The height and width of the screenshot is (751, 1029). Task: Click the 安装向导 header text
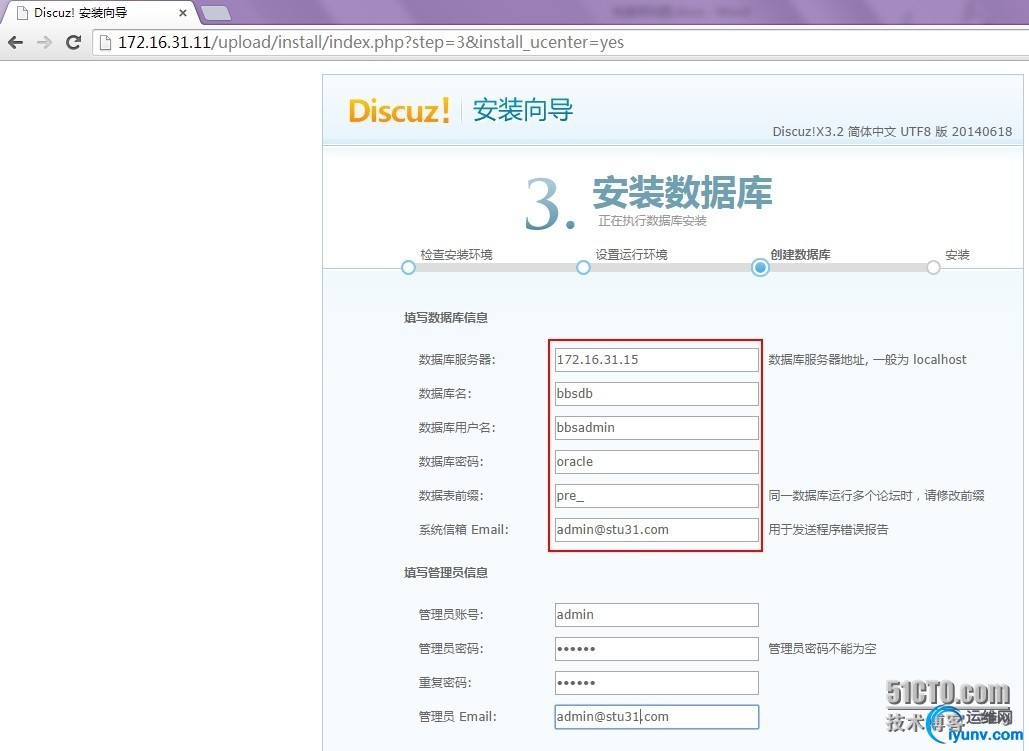[522, 110]
